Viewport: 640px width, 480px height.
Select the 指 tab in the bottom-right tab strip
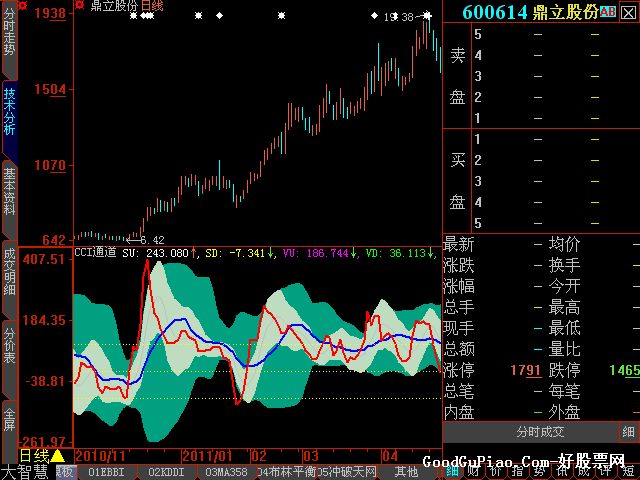coord(518,472)
